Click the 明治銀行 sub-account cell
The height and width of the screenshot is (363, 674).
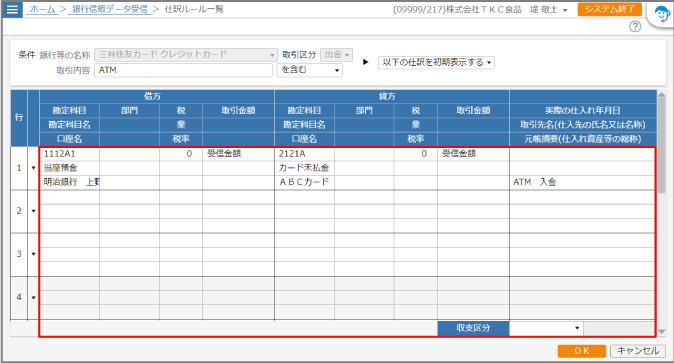tap(69, 182)
